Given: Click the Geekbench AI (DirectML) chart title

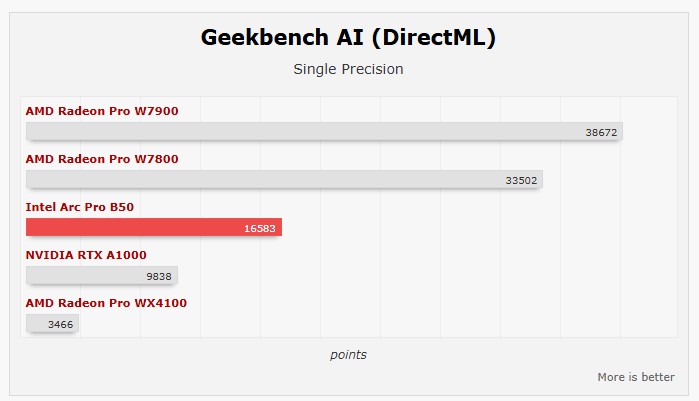Looking at the screenshot, I should point(349,38).
